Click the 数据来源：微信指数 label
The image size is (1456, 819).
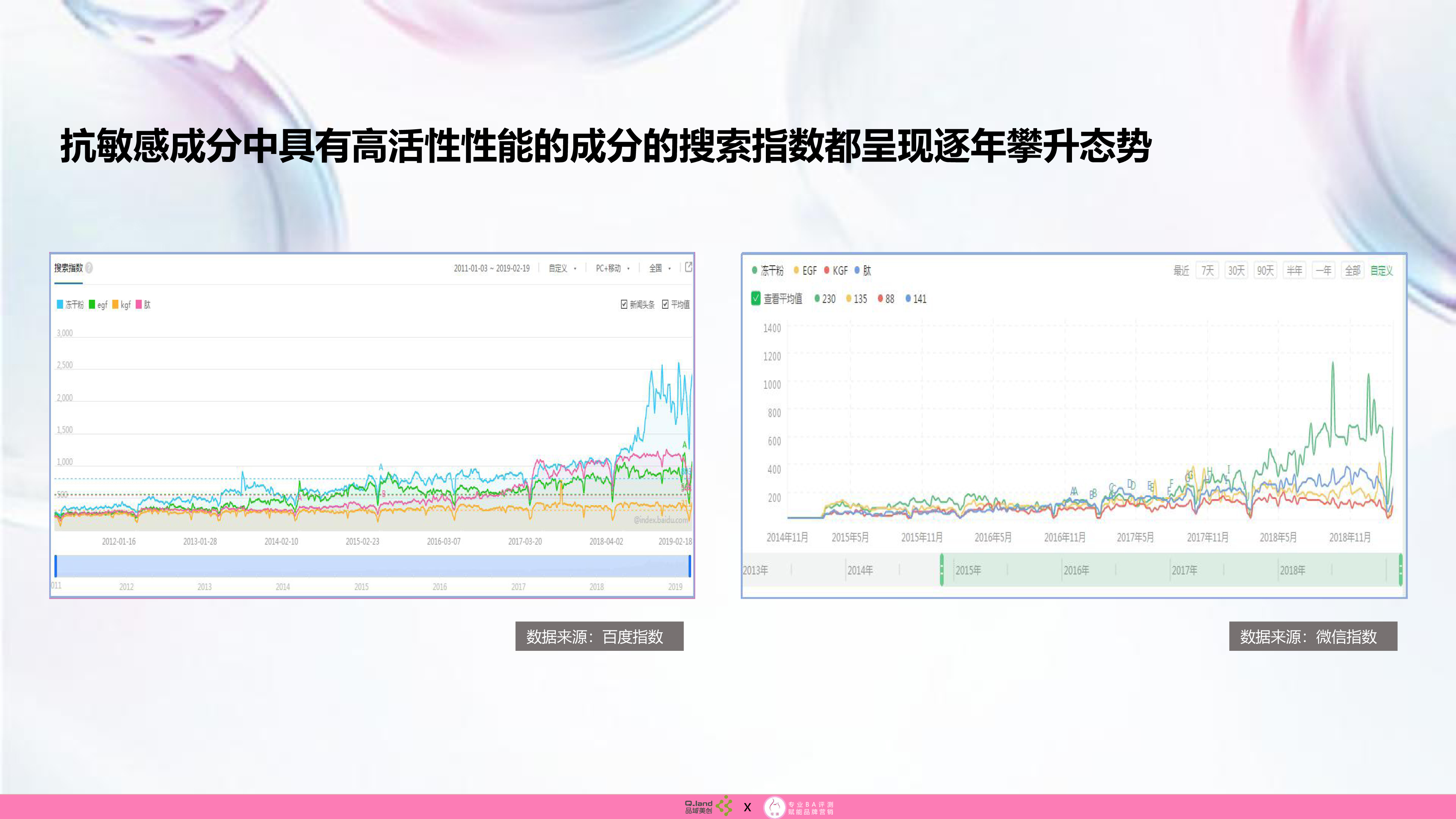tap(1313, 636)
